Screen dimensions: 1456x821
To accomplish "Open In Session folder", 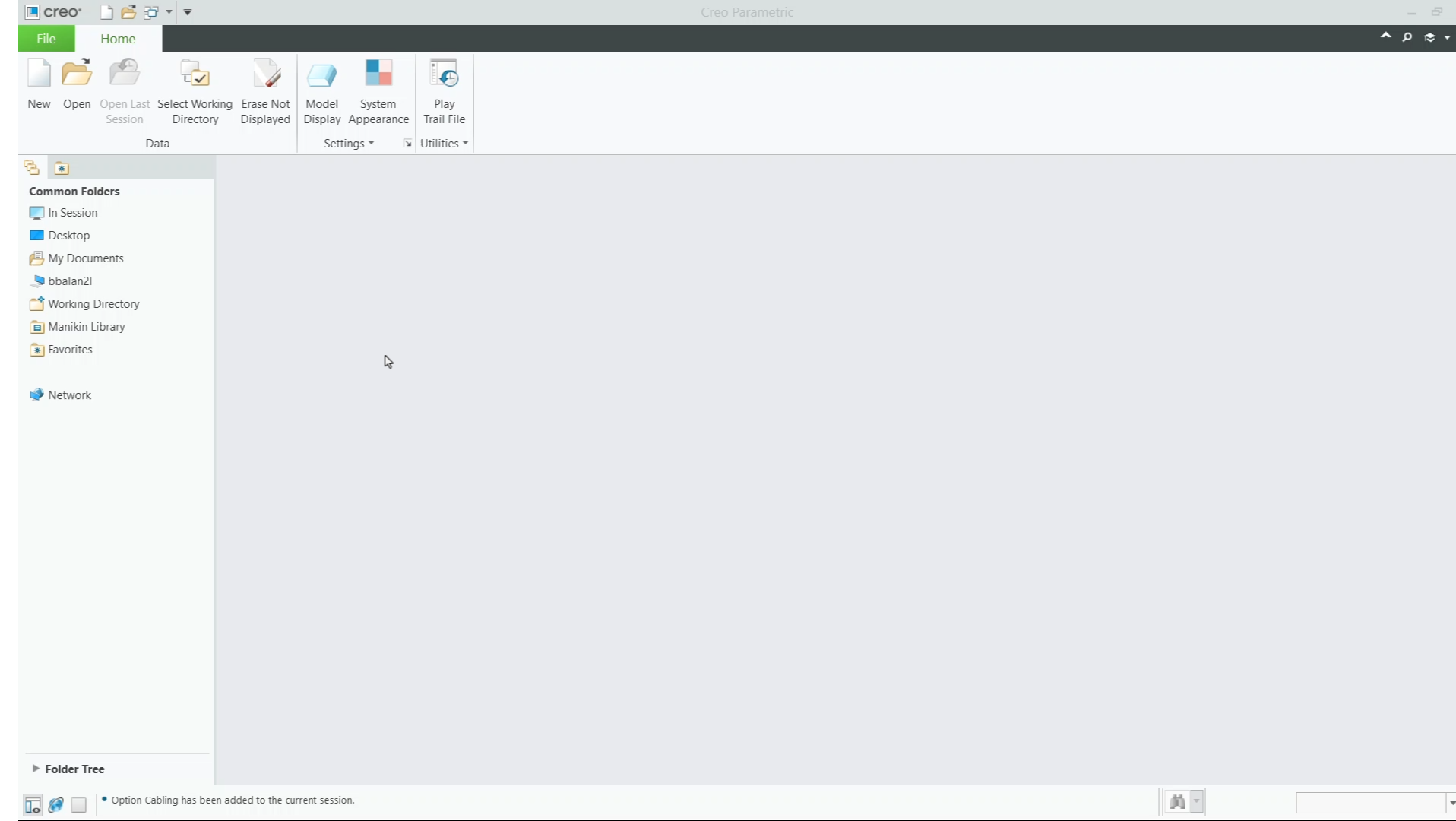I will [x=64, y=213].
